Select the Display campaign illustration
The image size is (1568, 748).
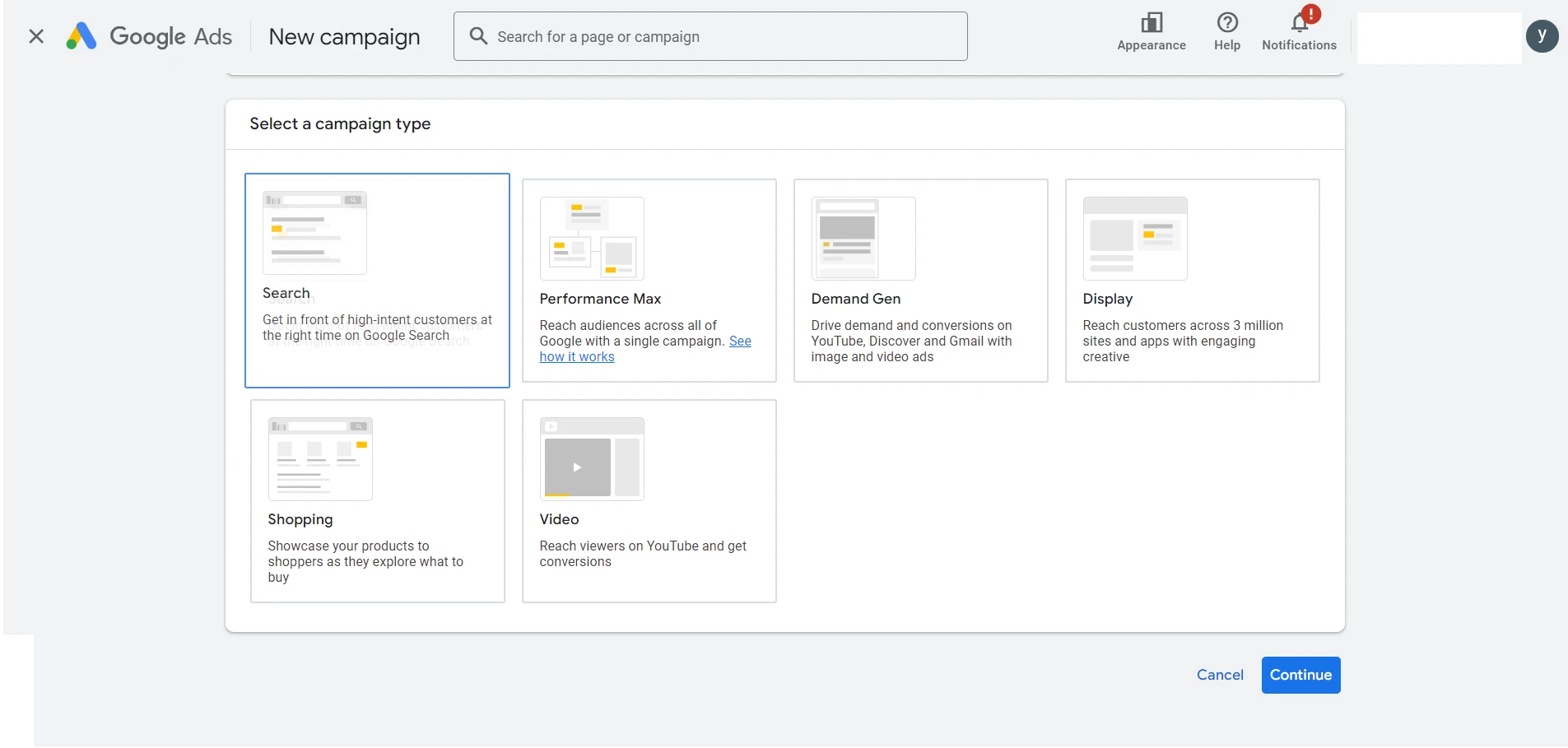1135,239
